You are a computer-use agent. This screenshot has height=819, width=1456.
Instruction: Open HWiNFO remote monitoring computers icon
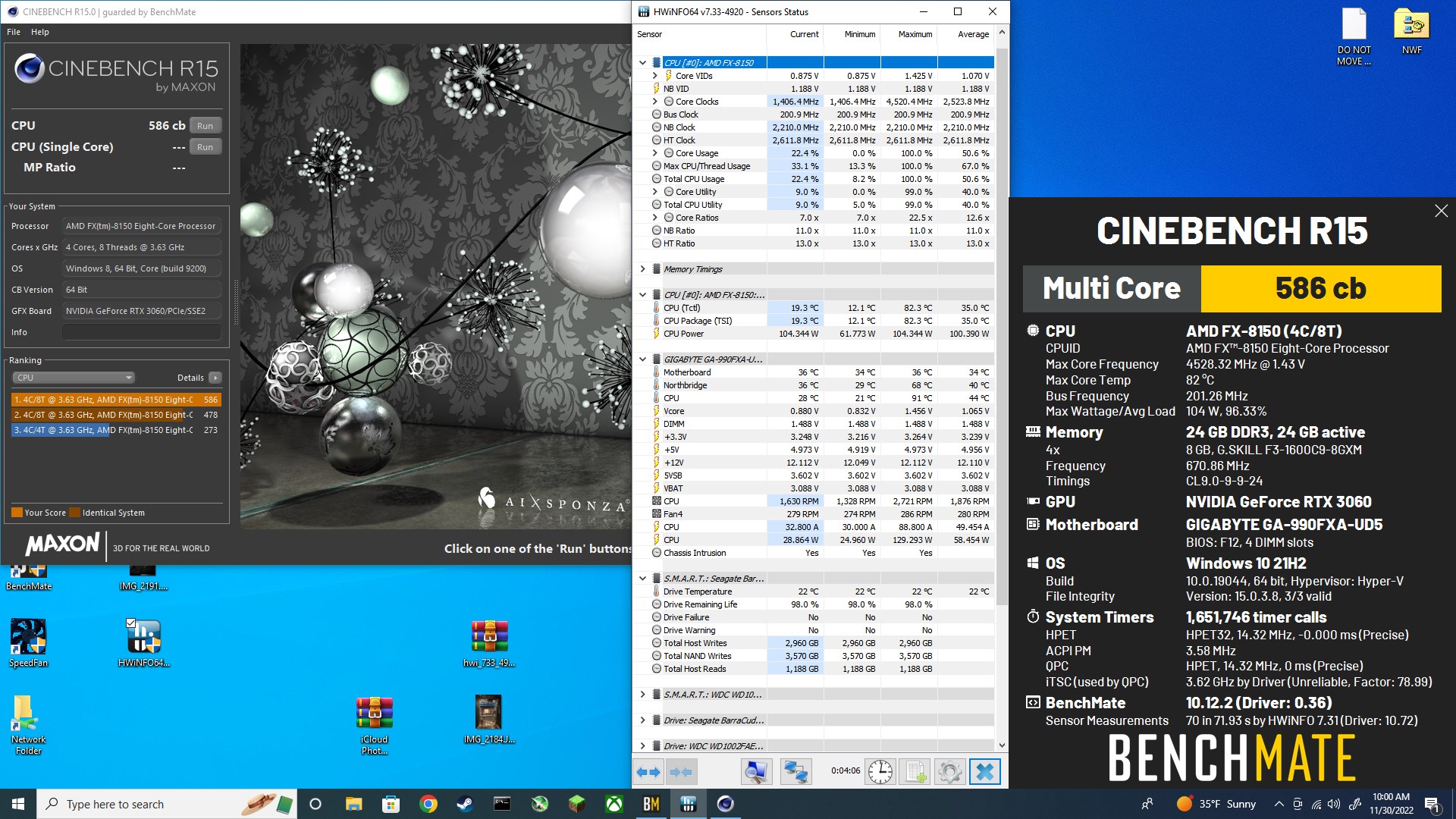(x=795, y=772)
